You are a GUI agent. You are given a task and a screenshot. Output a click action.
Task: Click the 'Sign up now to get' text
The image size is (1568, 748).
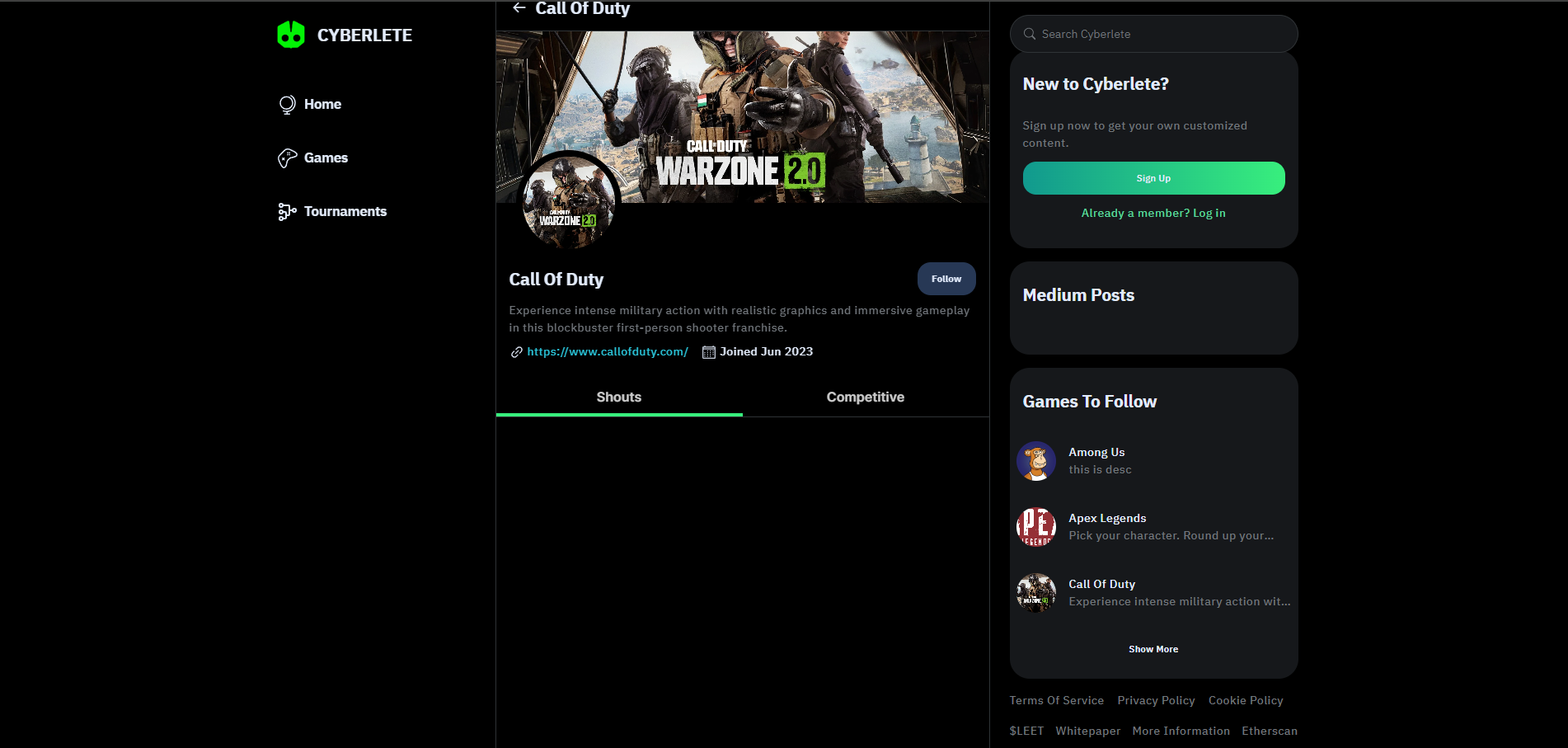click(1134, 134)
